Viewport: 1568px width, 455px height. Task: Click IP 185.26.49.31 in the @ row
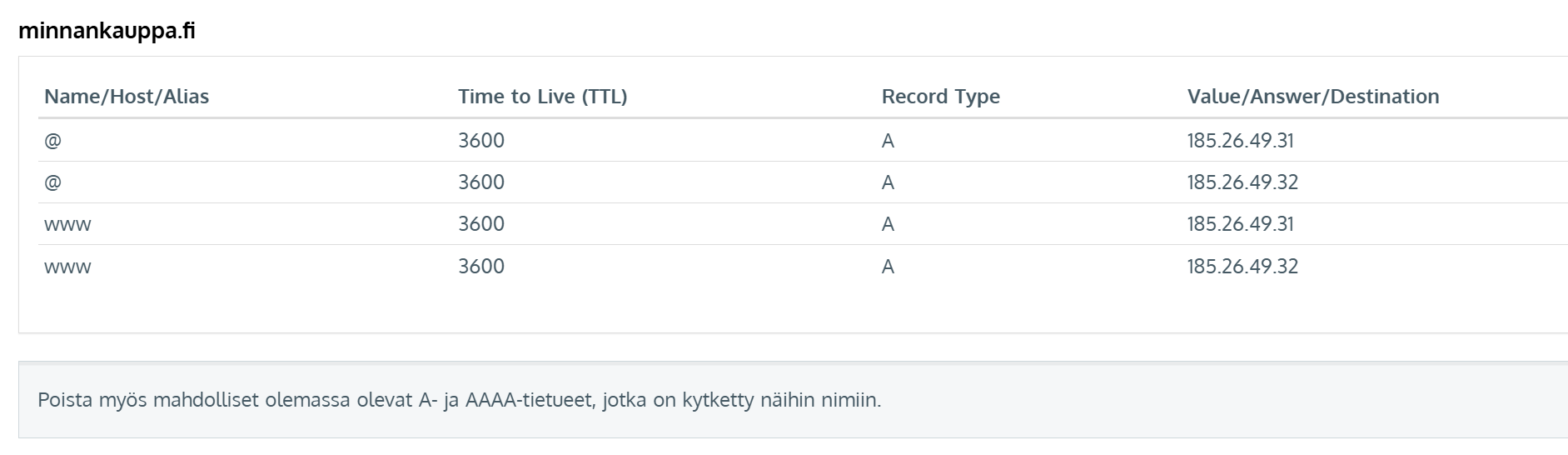pyautogui.click(x=1240, y=141)
